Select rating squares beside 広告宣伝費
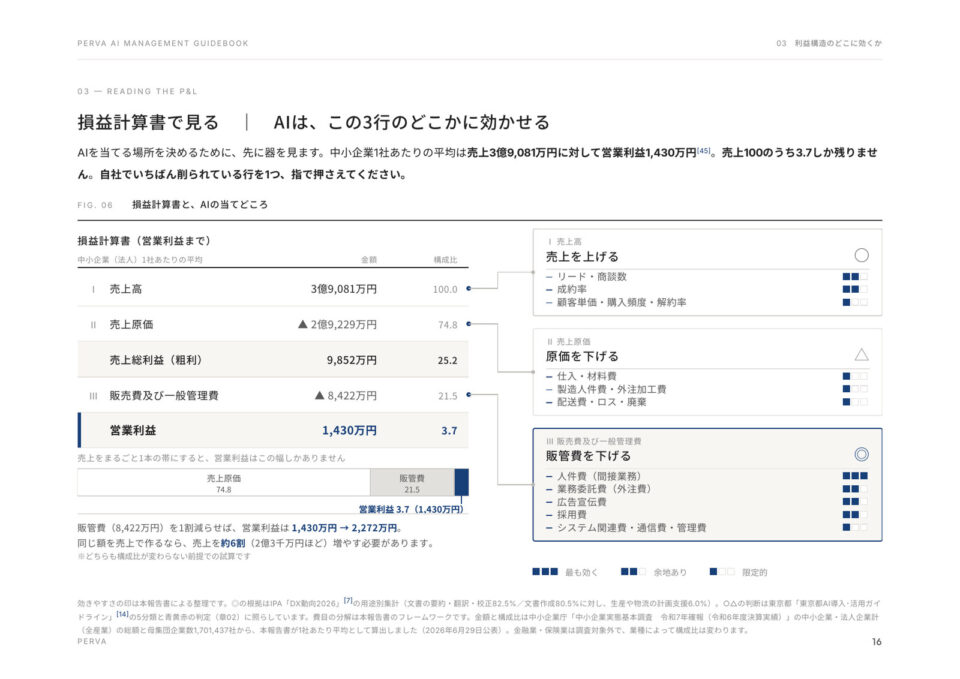 coord(855,502)
